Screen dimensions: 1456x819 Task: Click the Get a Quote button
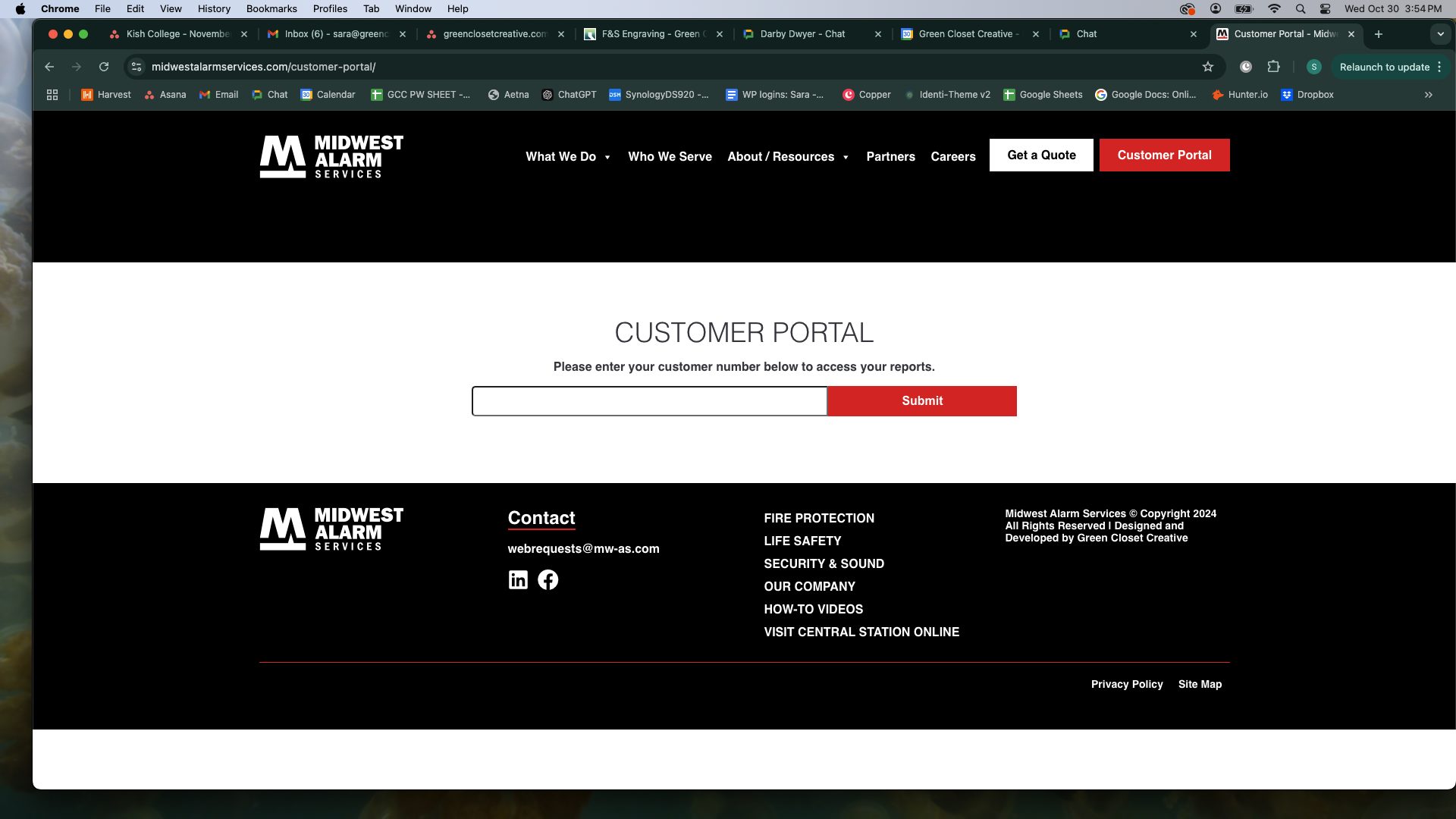coord(1041,155)
